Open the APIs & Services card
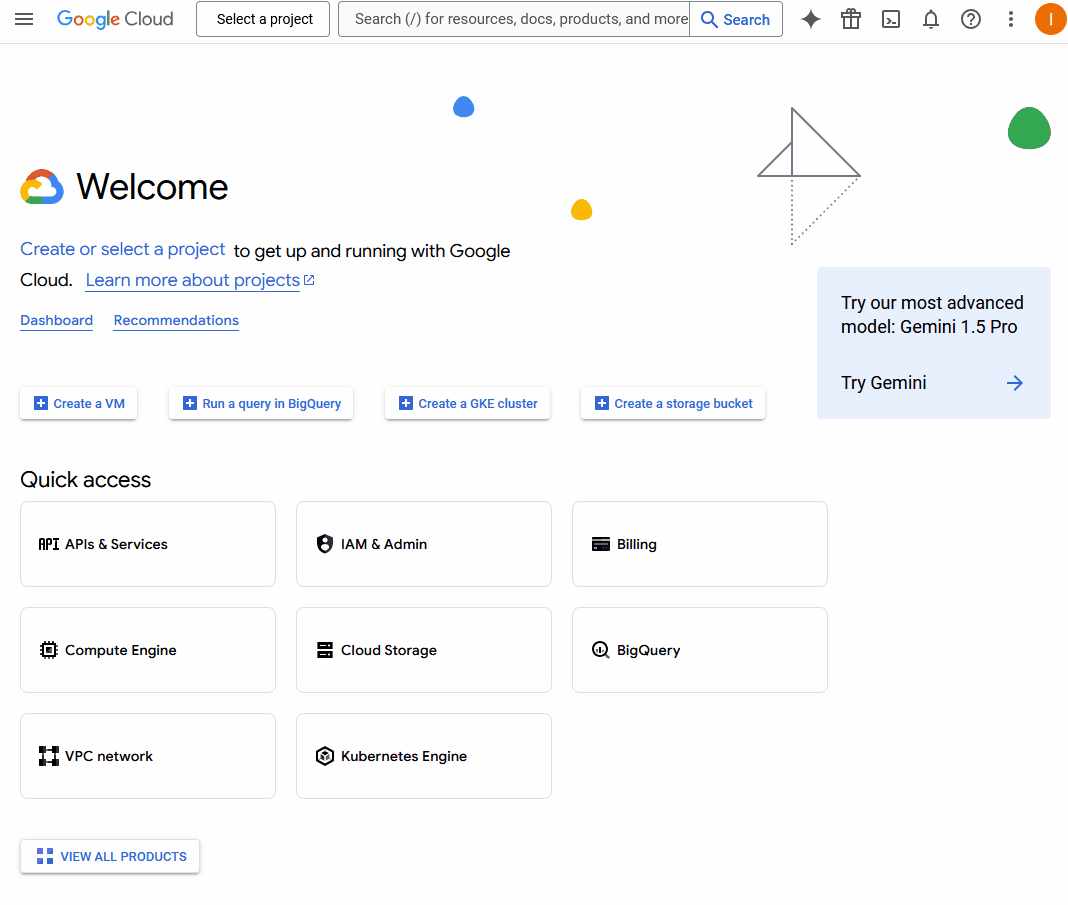Viewport: 1068px width, 905px height. click(148, 544)
